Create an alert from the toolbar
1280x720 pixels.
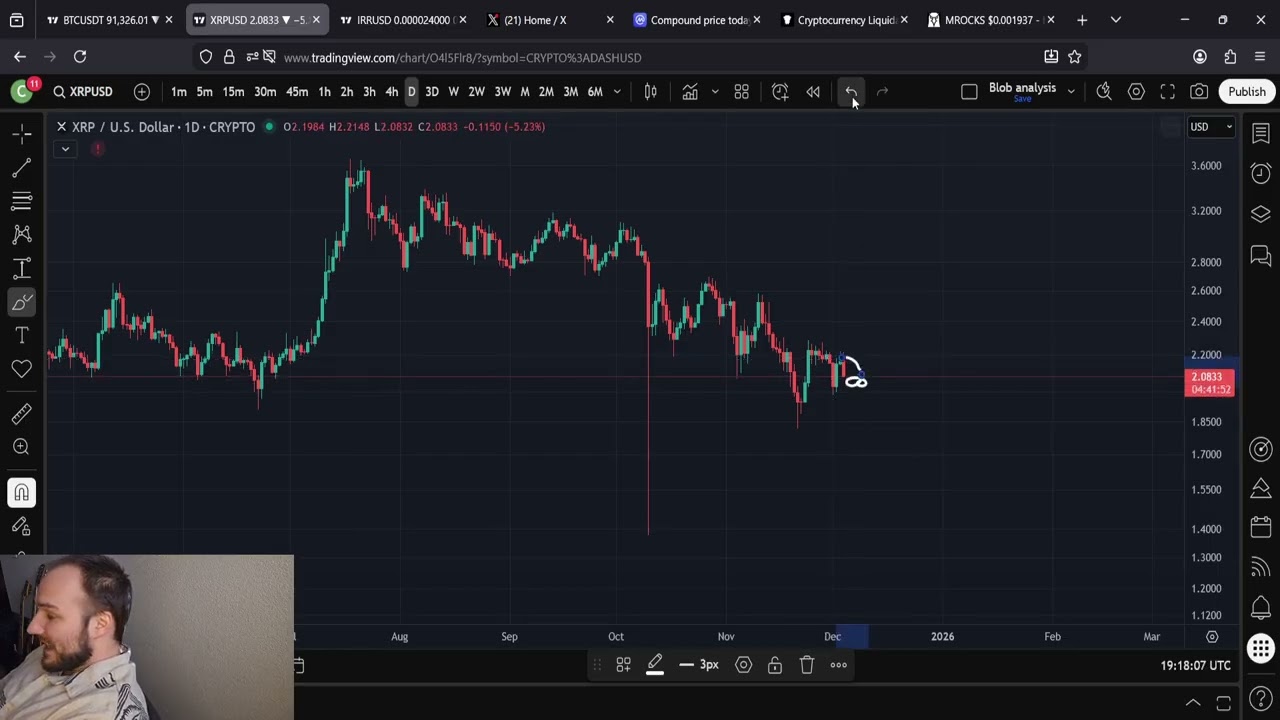coord(780,92)
